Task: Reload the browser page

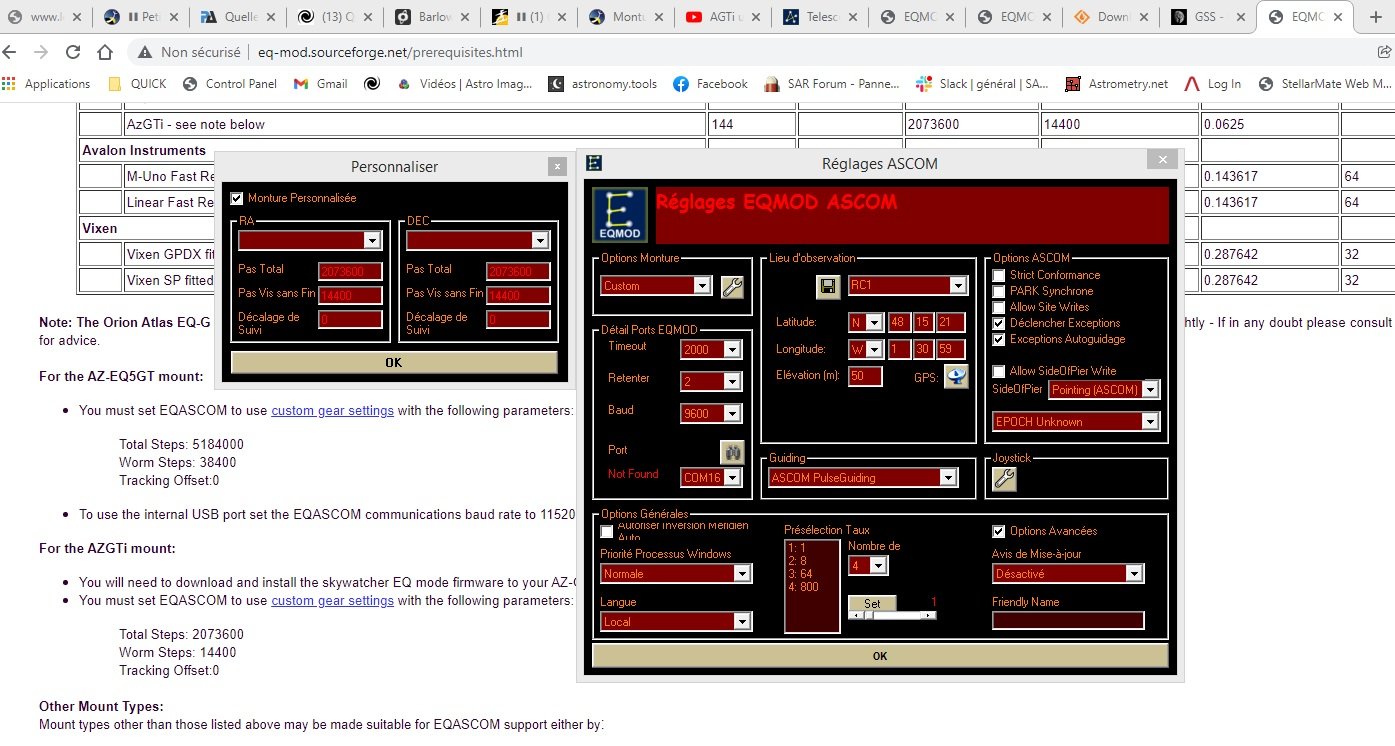Action: [x=73, y=52]
